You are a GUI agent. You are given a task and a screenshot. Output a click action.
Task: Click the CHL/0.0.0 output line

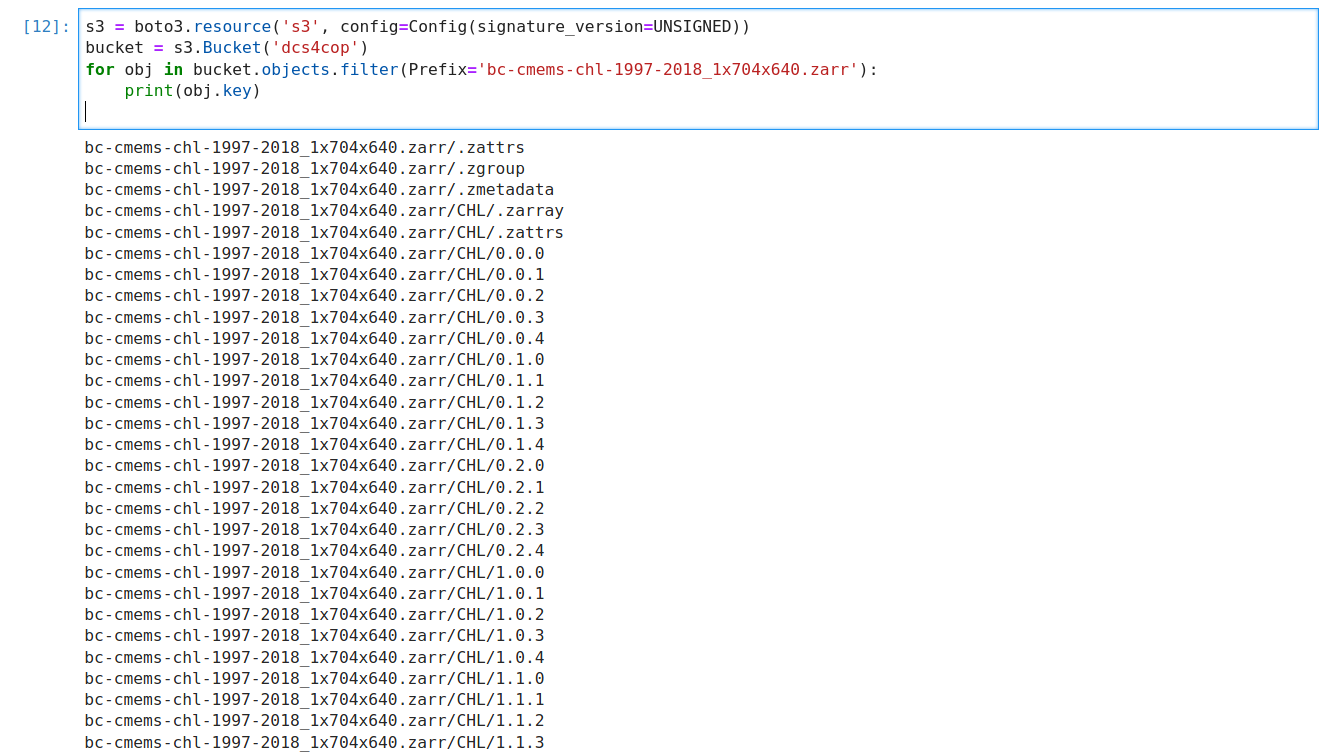tap(315, 253)
